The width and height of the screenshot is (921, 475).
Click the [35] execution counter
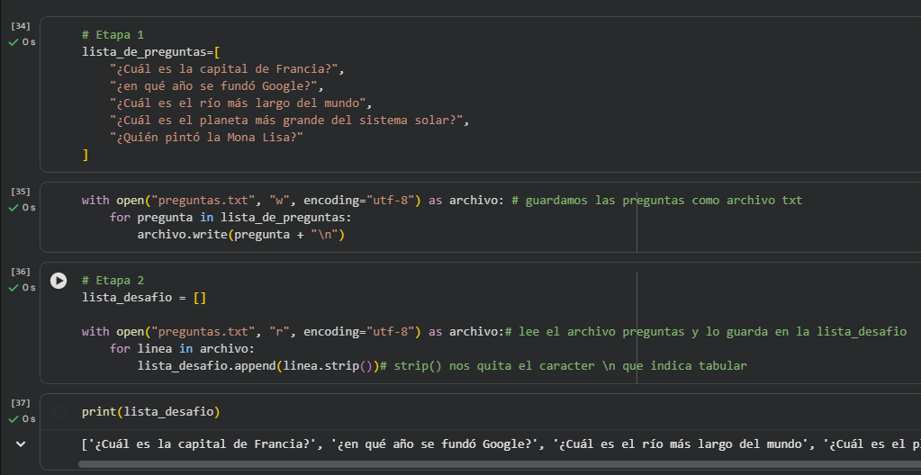21,191
